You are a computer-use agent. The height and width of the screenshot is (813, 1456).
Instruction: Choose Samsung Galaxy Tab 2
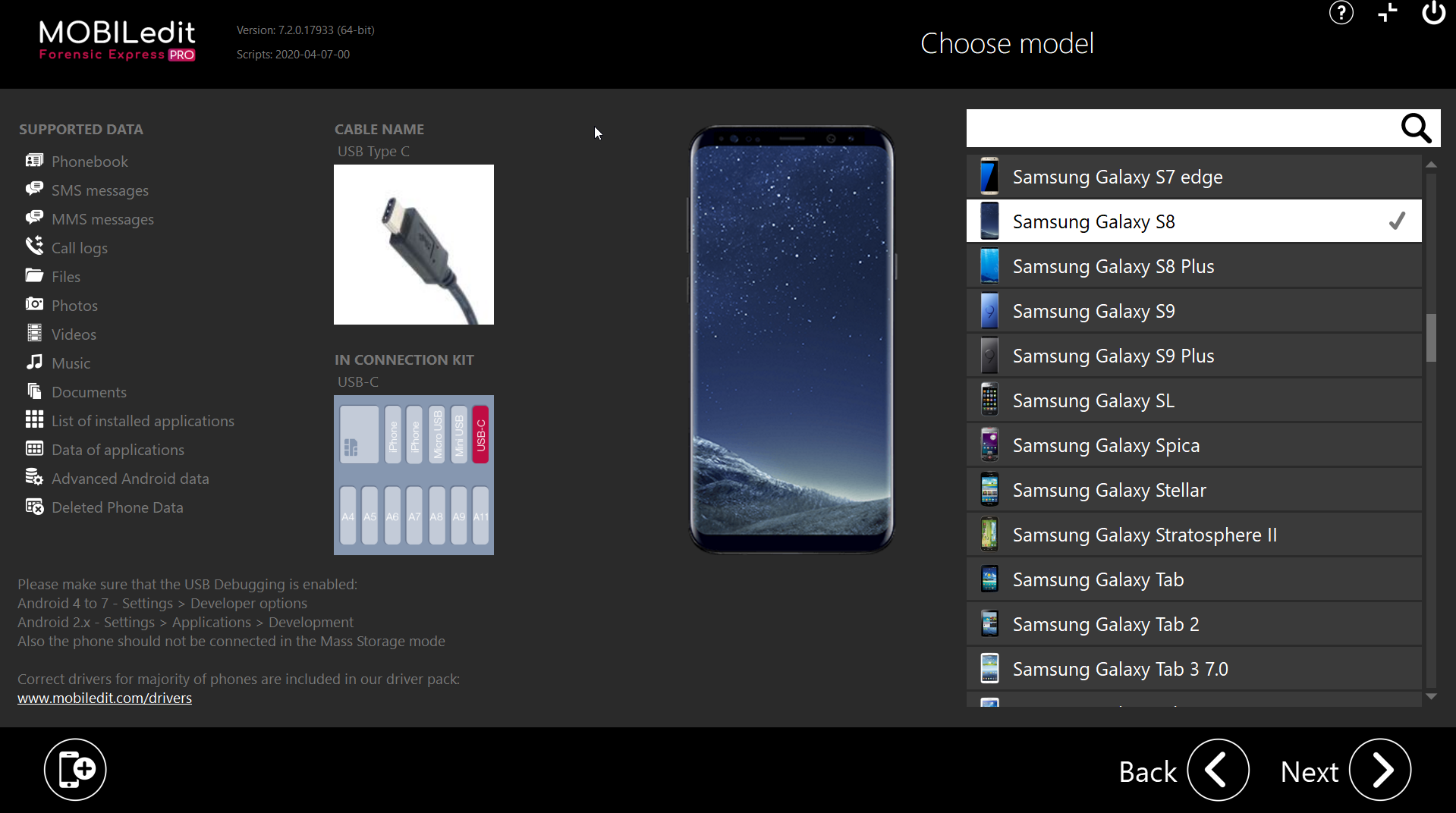[1193, 624]
